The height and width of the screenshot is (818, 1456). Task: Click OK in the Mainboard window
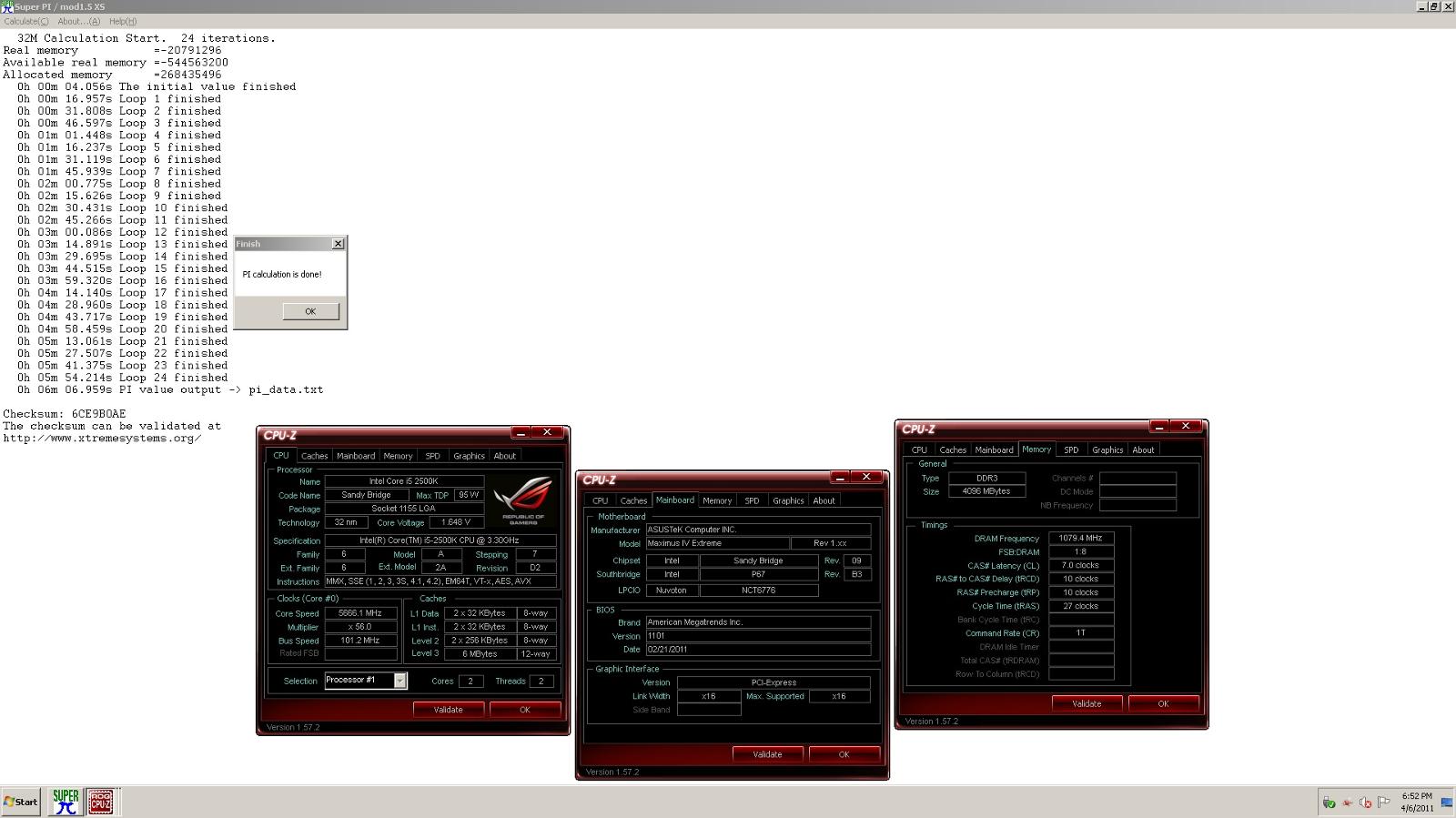coord(844,754)
